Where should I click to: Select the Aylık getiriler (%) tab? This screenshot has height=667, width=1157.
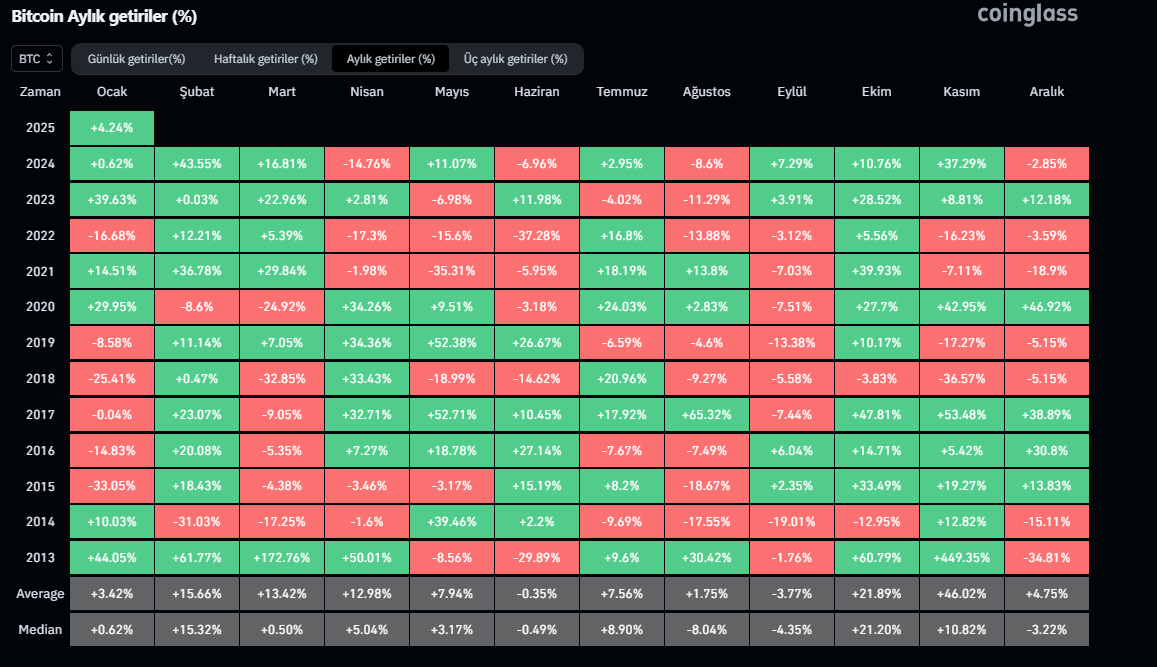(390, 59)
